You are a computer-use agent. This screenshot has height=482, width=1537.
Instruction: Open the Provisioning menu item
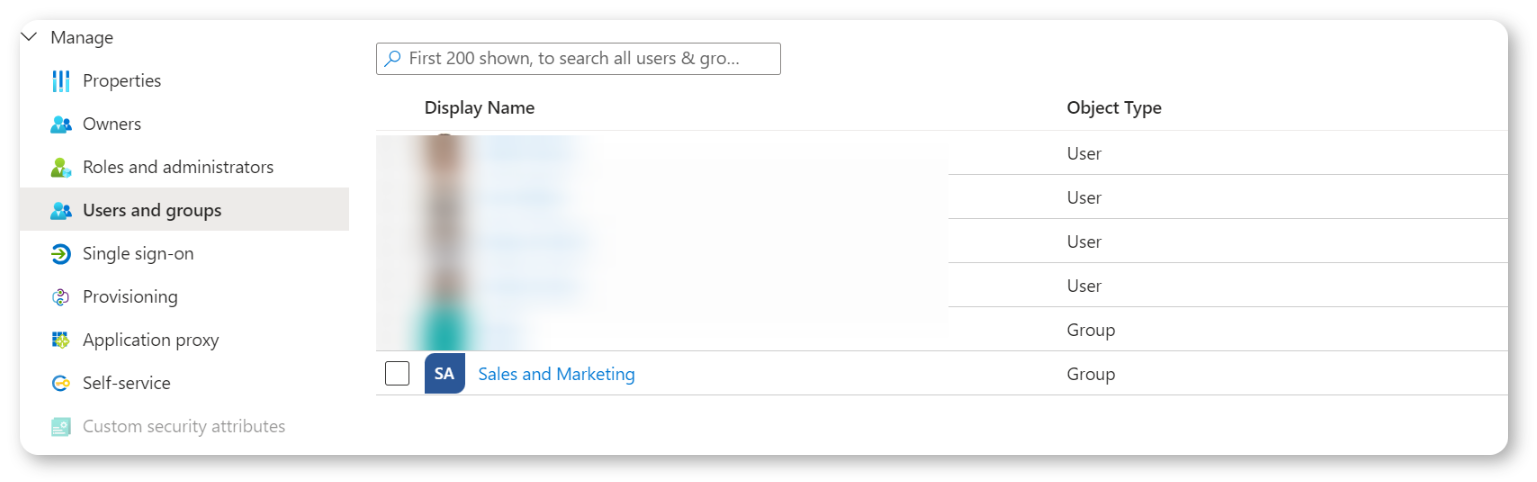130,297
